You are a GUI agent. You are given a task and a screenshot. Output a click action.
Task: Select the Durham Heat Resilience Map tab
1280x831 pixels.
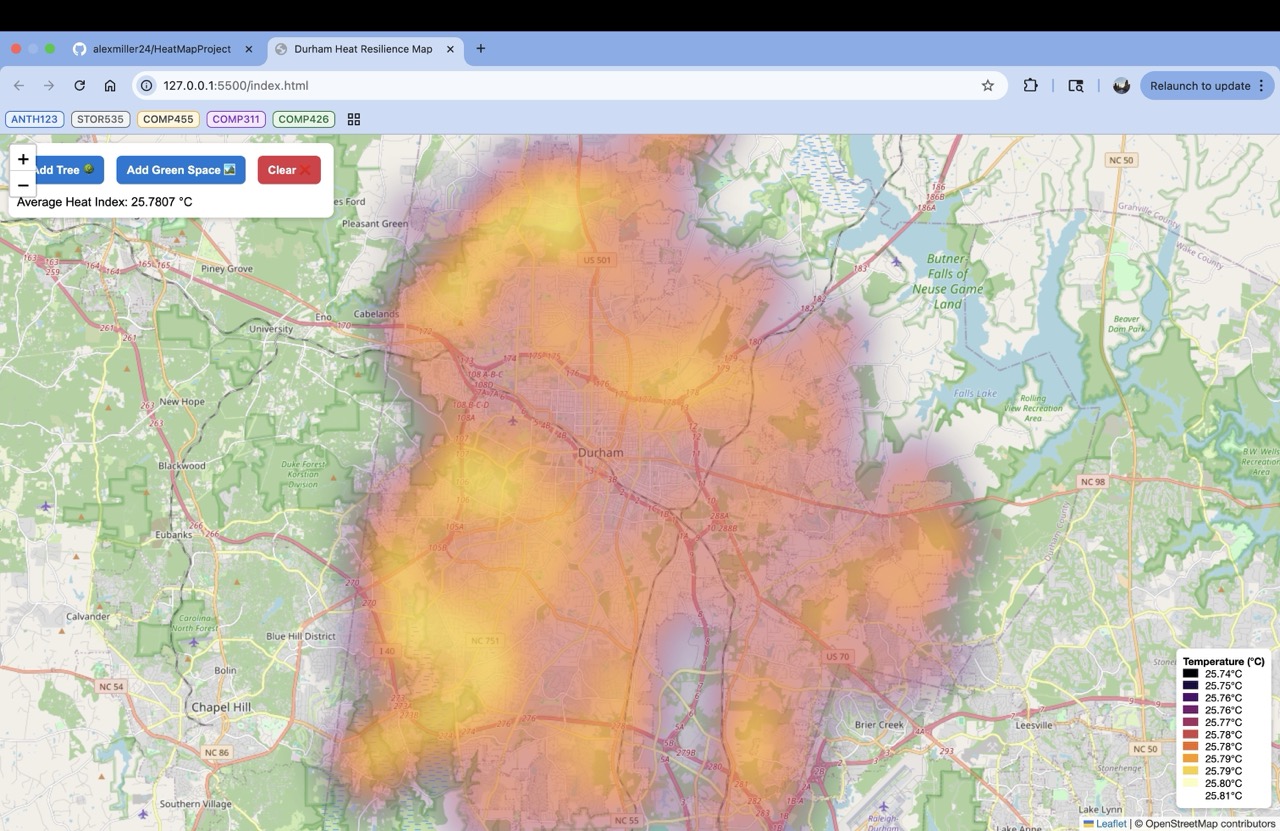click(364, 49)
